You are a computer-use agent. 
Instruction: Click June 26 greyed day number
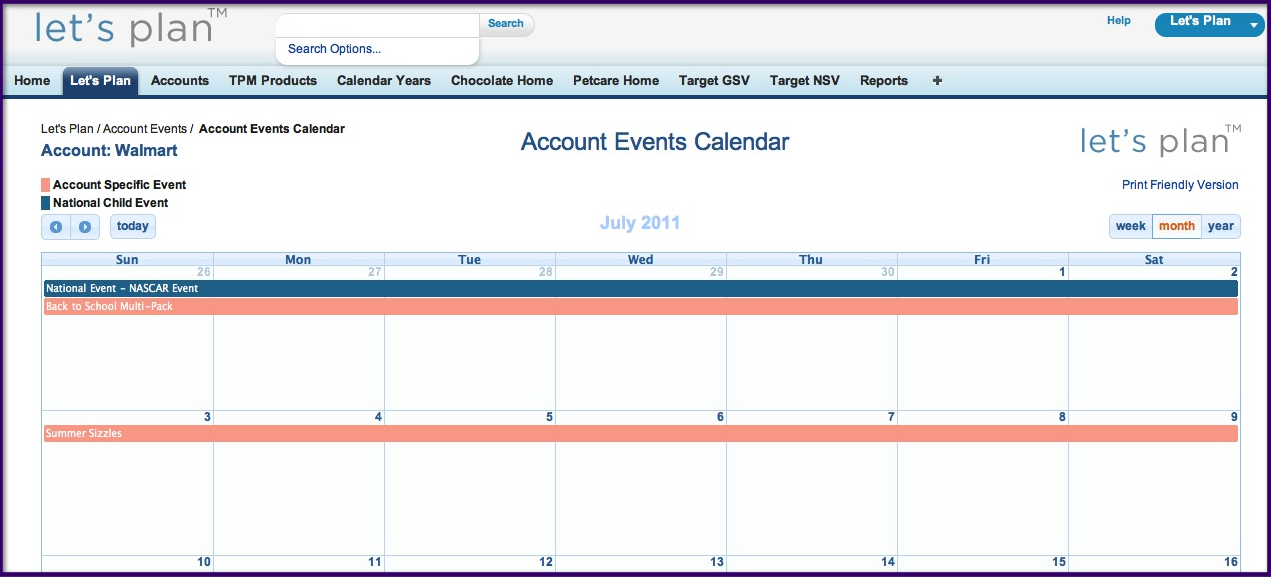coord(204,272)
